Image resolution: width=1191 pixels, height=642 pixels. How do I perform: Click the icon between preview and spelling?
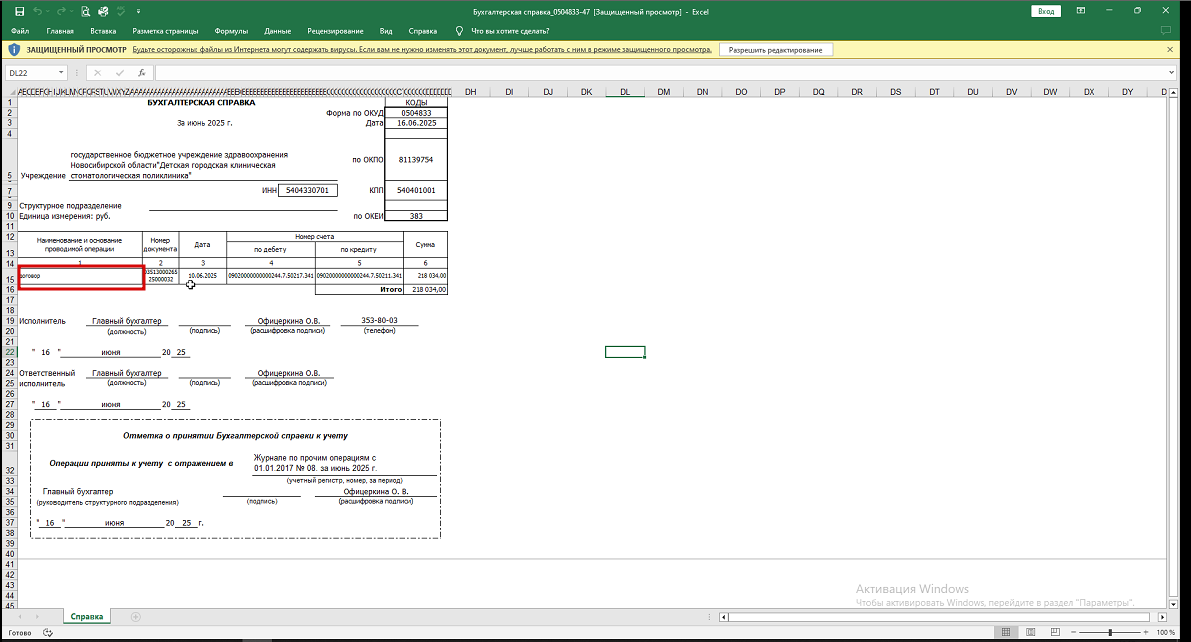point(103,11)
